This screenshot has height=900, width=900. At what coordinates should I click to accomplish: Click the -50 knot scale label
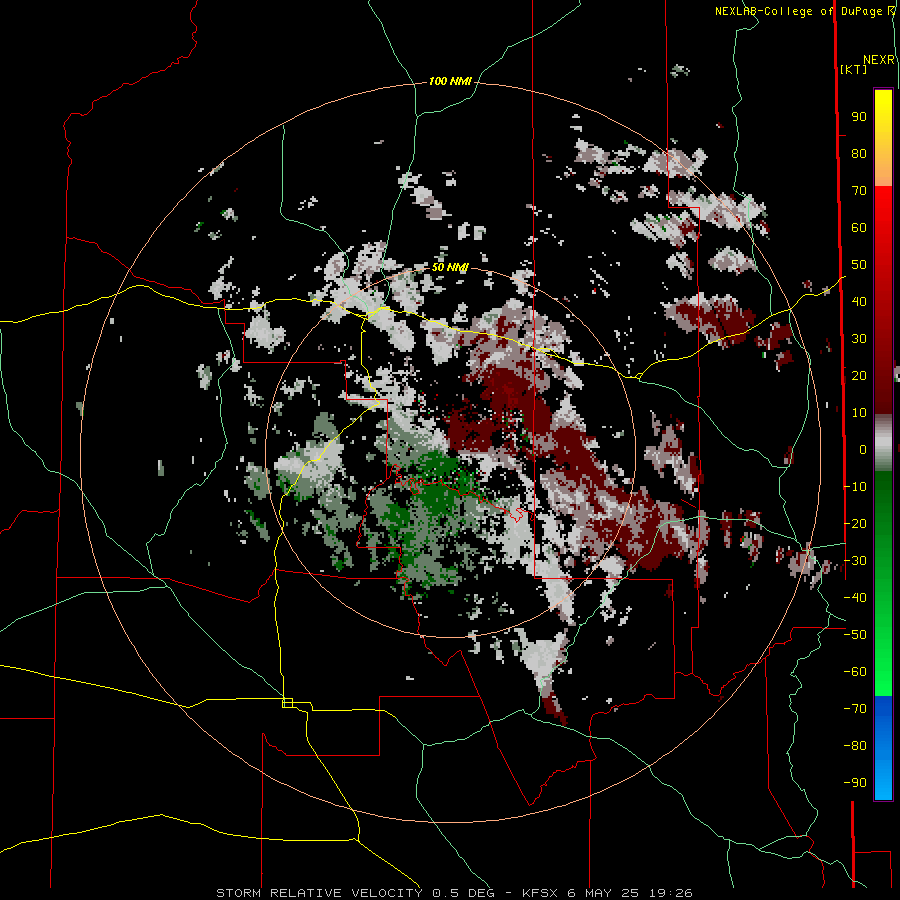click(855, 635)
